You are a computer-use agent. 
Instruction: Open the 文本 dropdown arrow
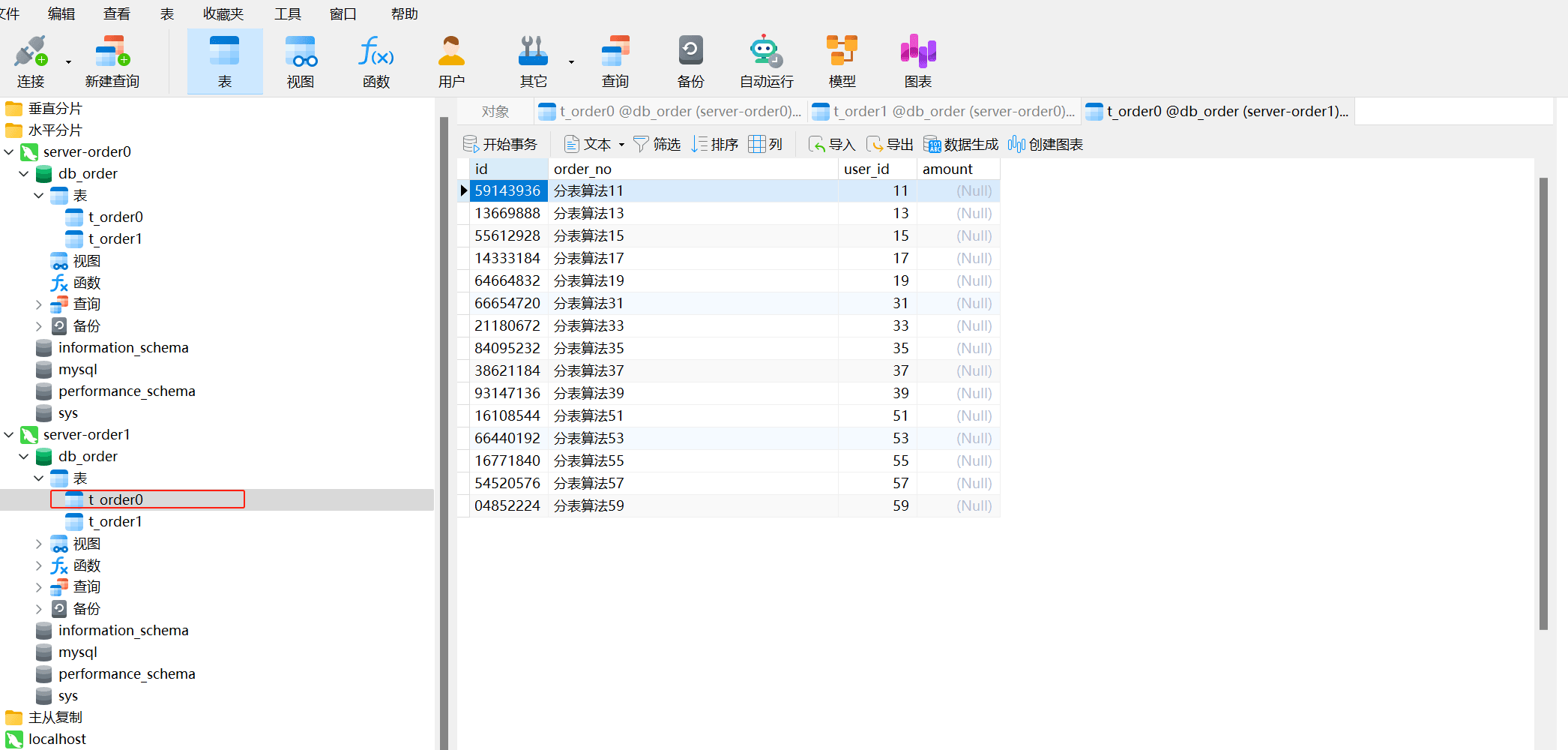[621, 145]
